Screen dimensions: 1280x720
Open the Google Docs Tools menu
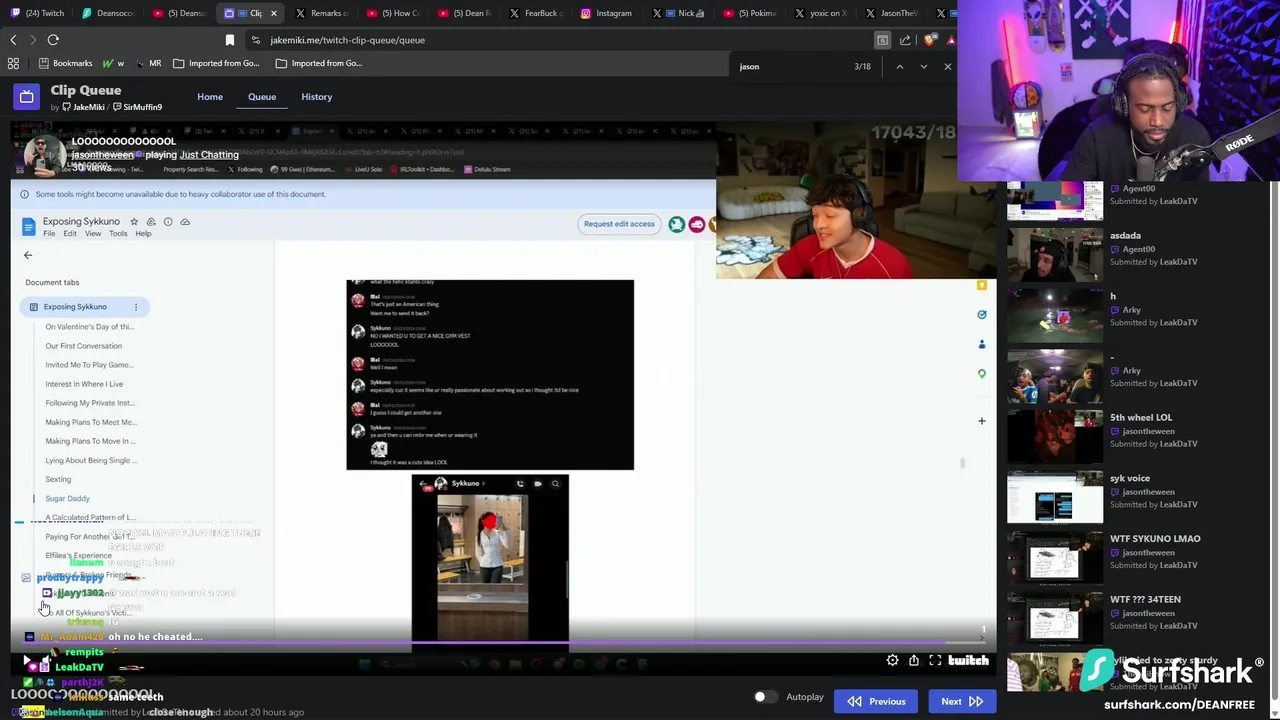click(x=118, y=234)
